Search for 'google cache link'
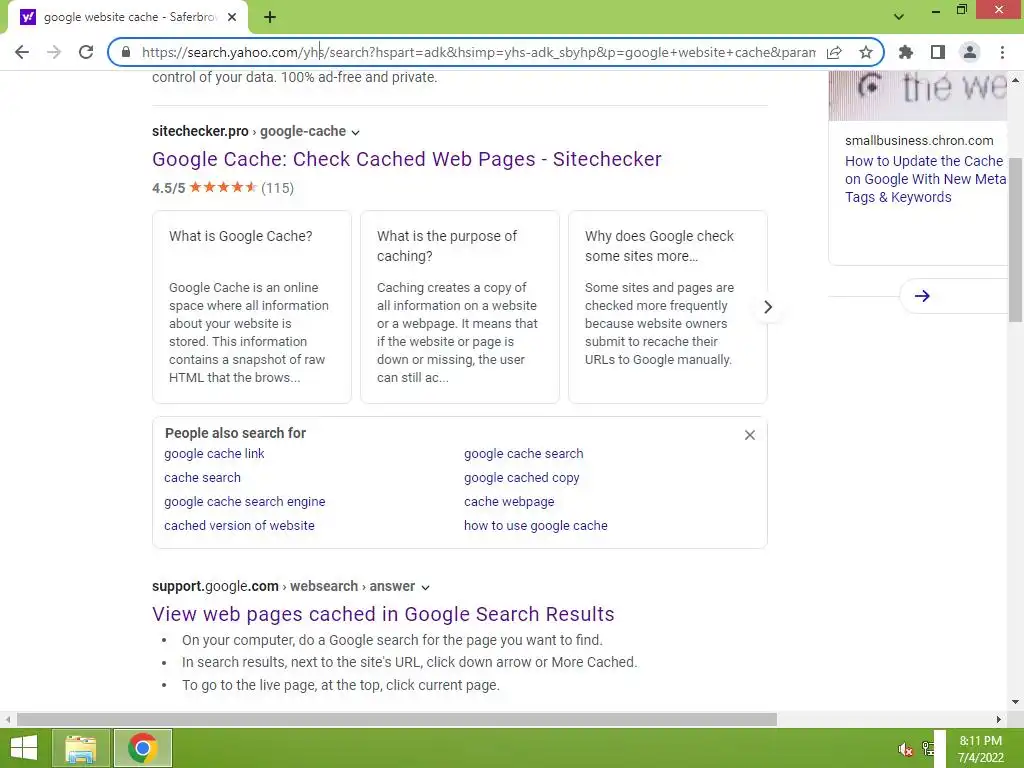The image size is (1024, 768). 214,453
